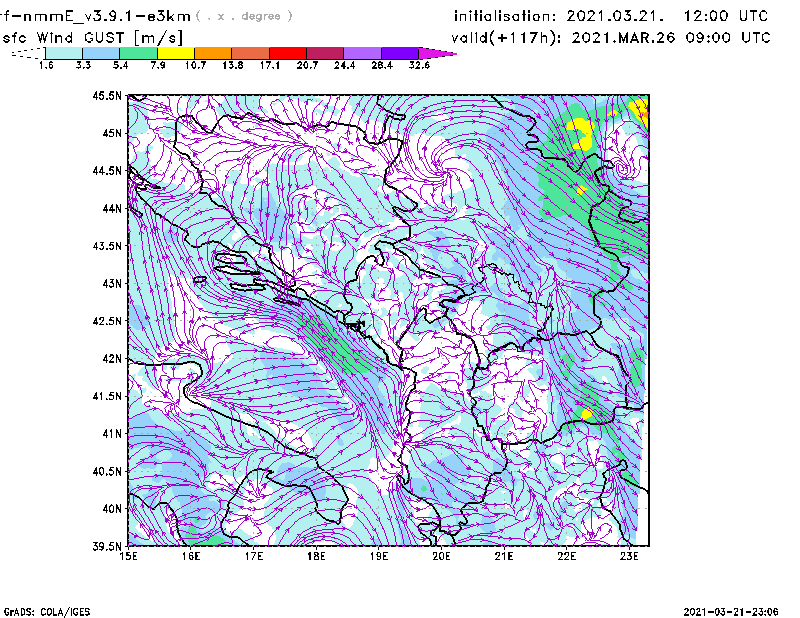
Task: Click the 42N latitude label
Action: coord(112,359)
